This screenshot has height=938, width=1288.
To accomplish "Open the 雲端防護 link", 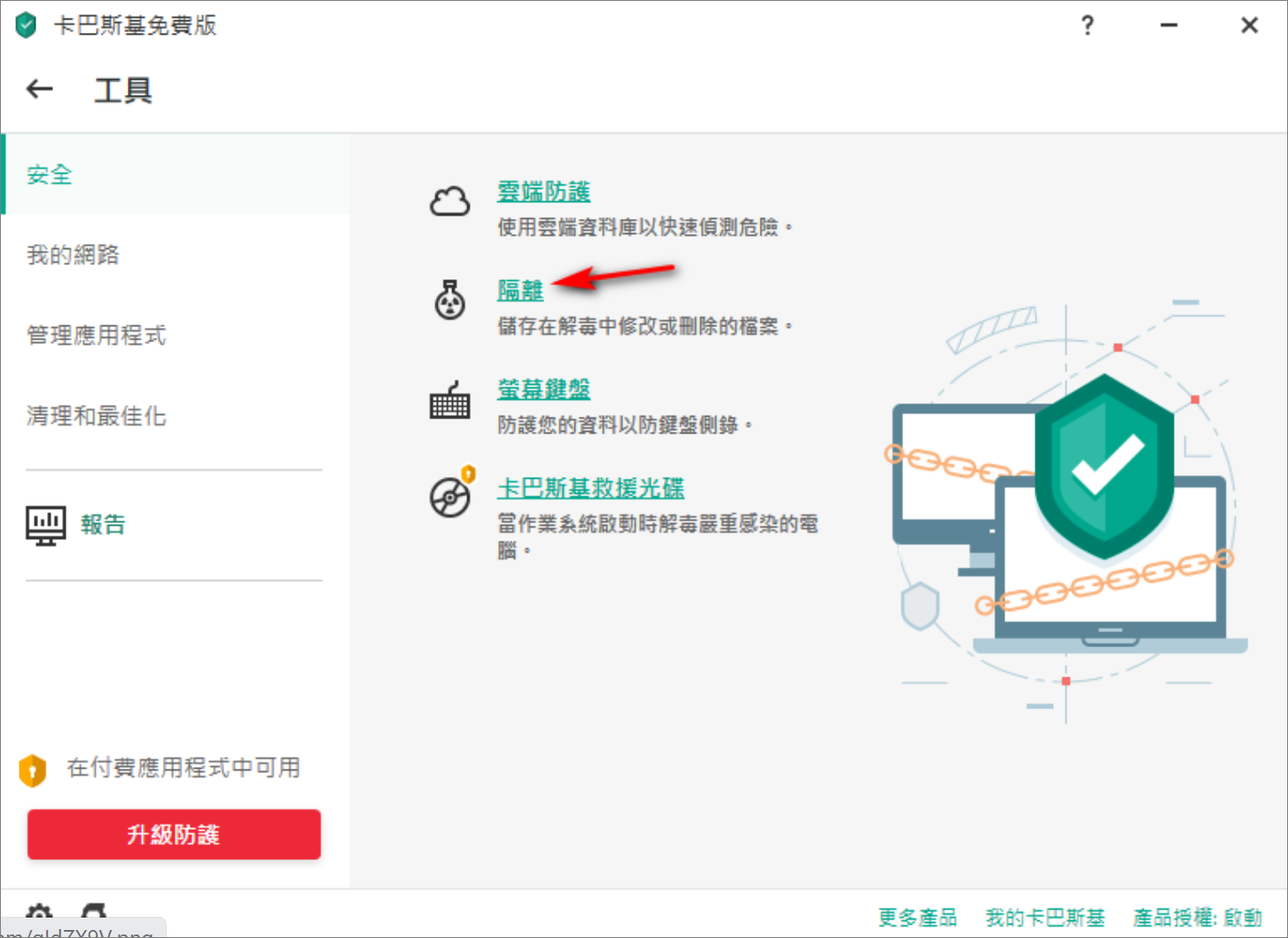I will coord(543,192).
